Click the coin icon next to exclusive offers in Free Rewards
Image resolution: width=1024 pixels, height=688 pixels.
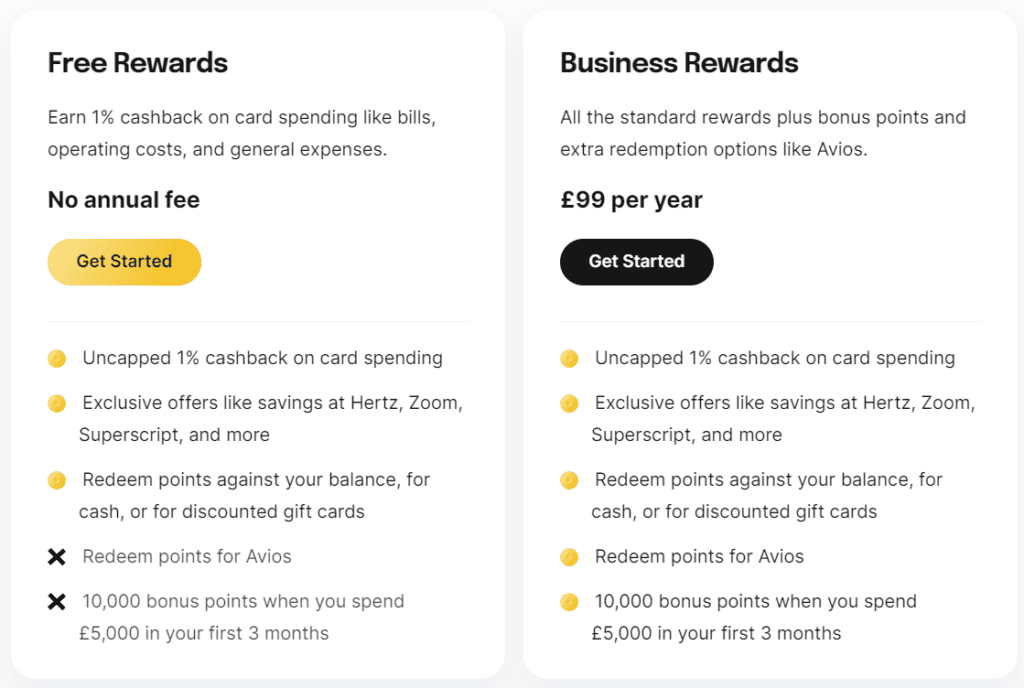(57, 403)
